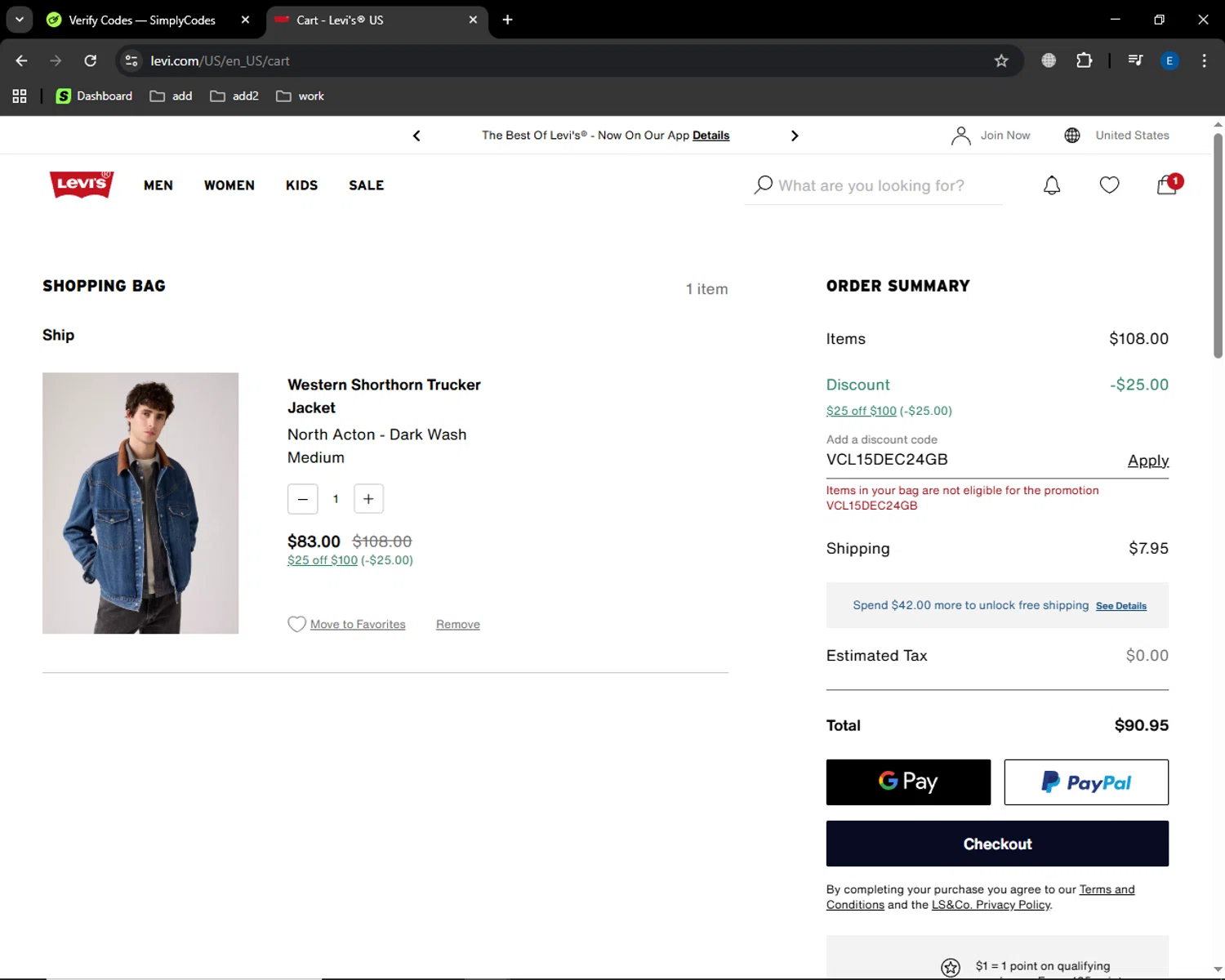Click the rewards star icon near points text

951,968
